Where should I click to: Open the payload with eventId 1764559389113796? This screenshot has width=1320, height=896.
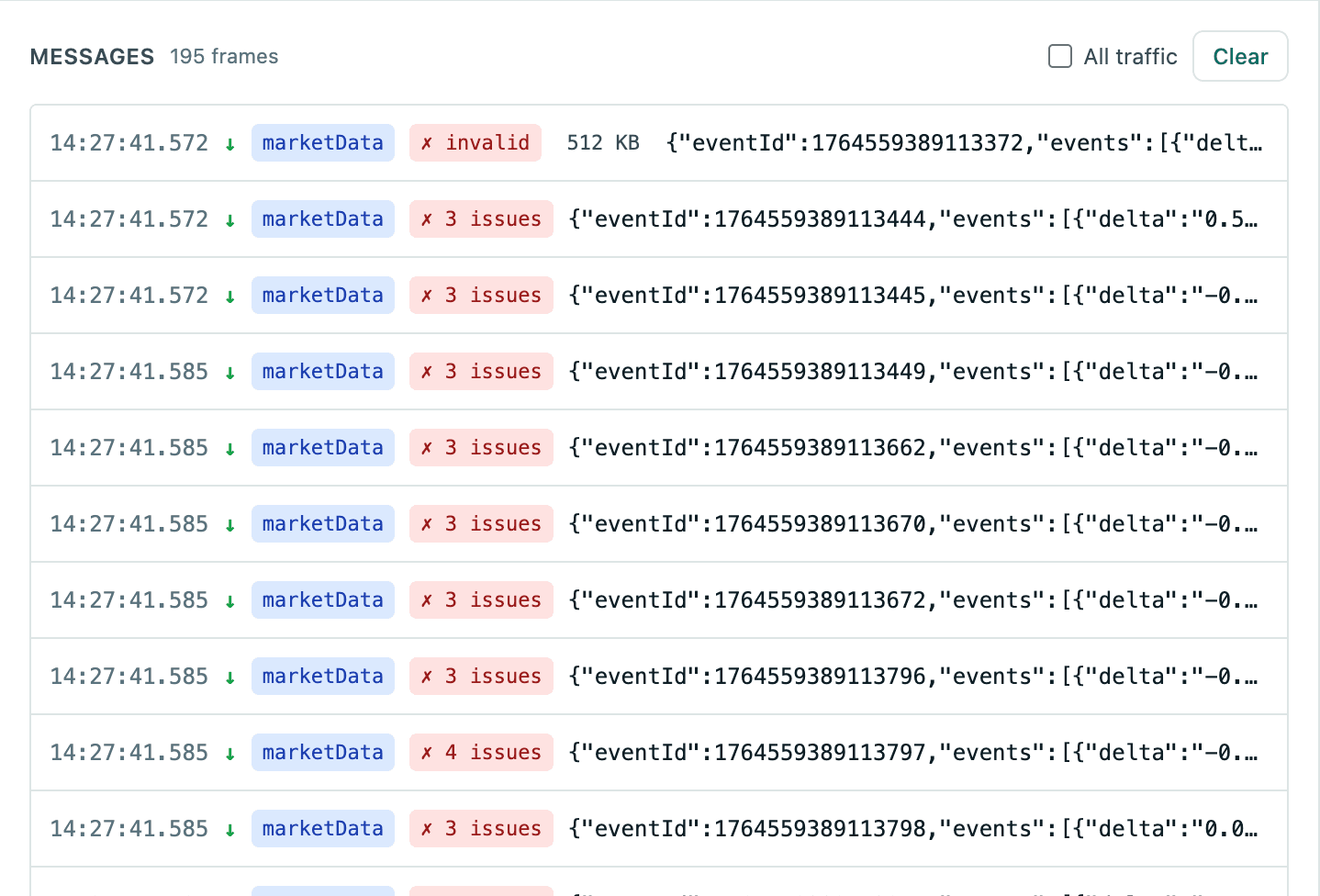pos(913,676)
